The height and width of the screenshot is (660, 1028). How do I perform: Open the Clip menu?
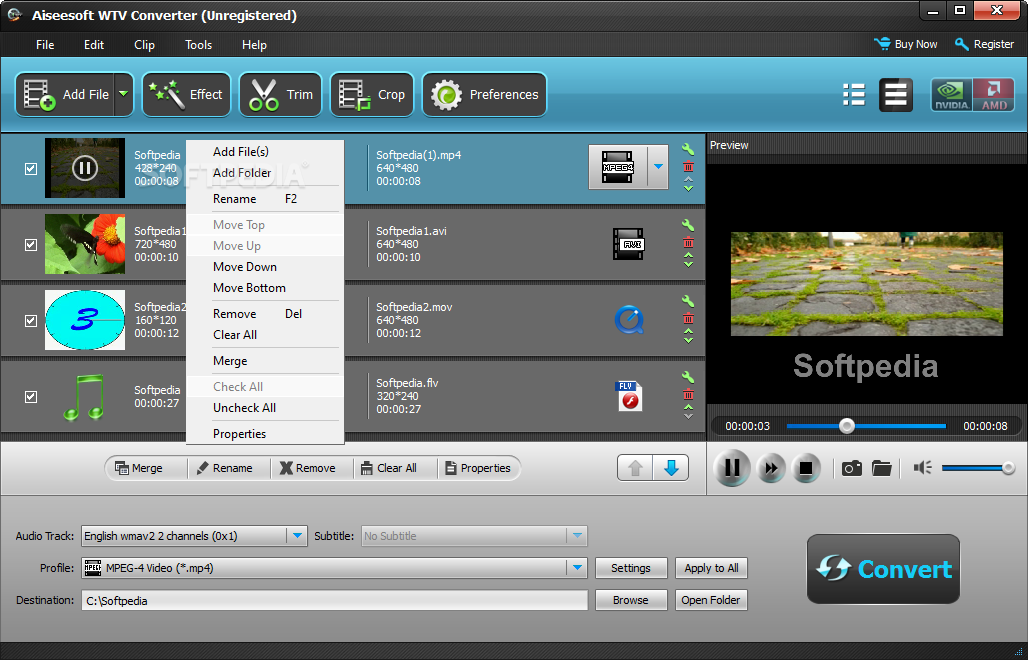[x=144, y=45]
